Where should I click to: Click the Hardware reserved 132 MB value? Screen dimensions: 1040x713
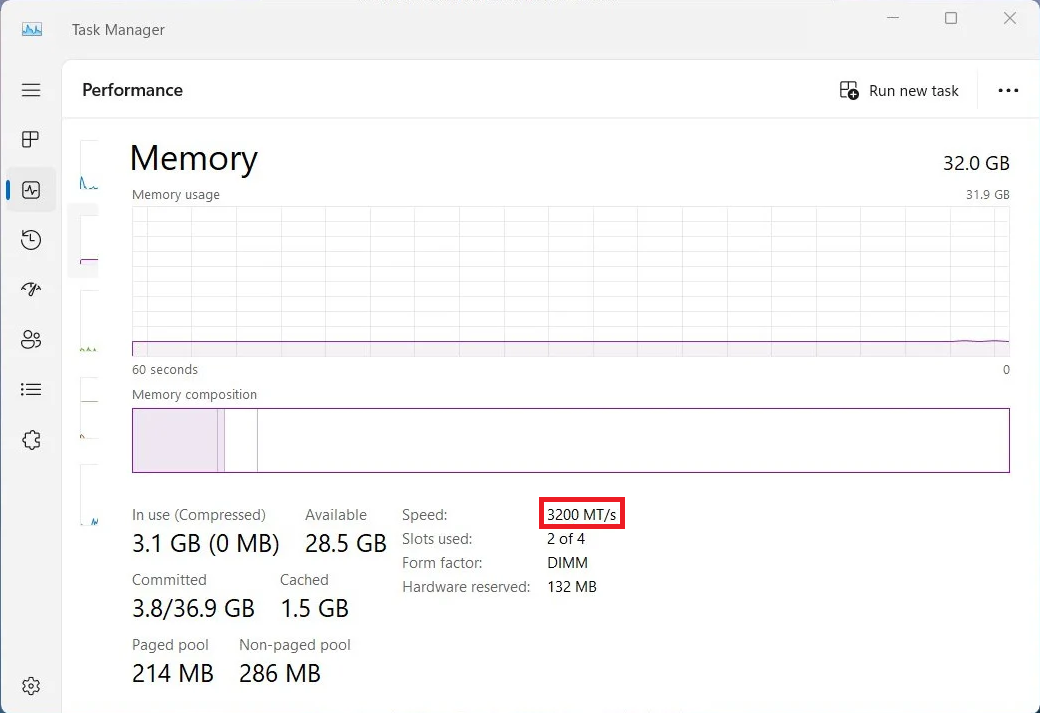[x=572, y=587]
